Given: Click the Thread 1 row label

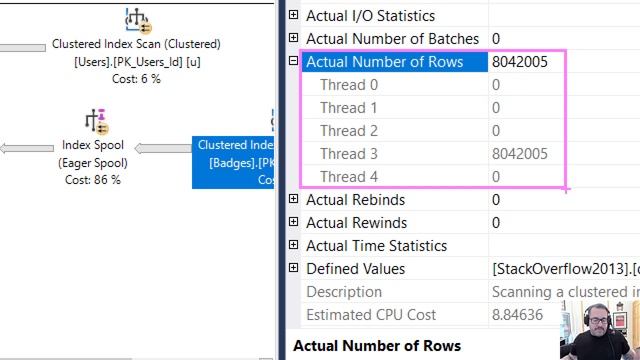Looking at the screenshot, I should pos(349,108).
